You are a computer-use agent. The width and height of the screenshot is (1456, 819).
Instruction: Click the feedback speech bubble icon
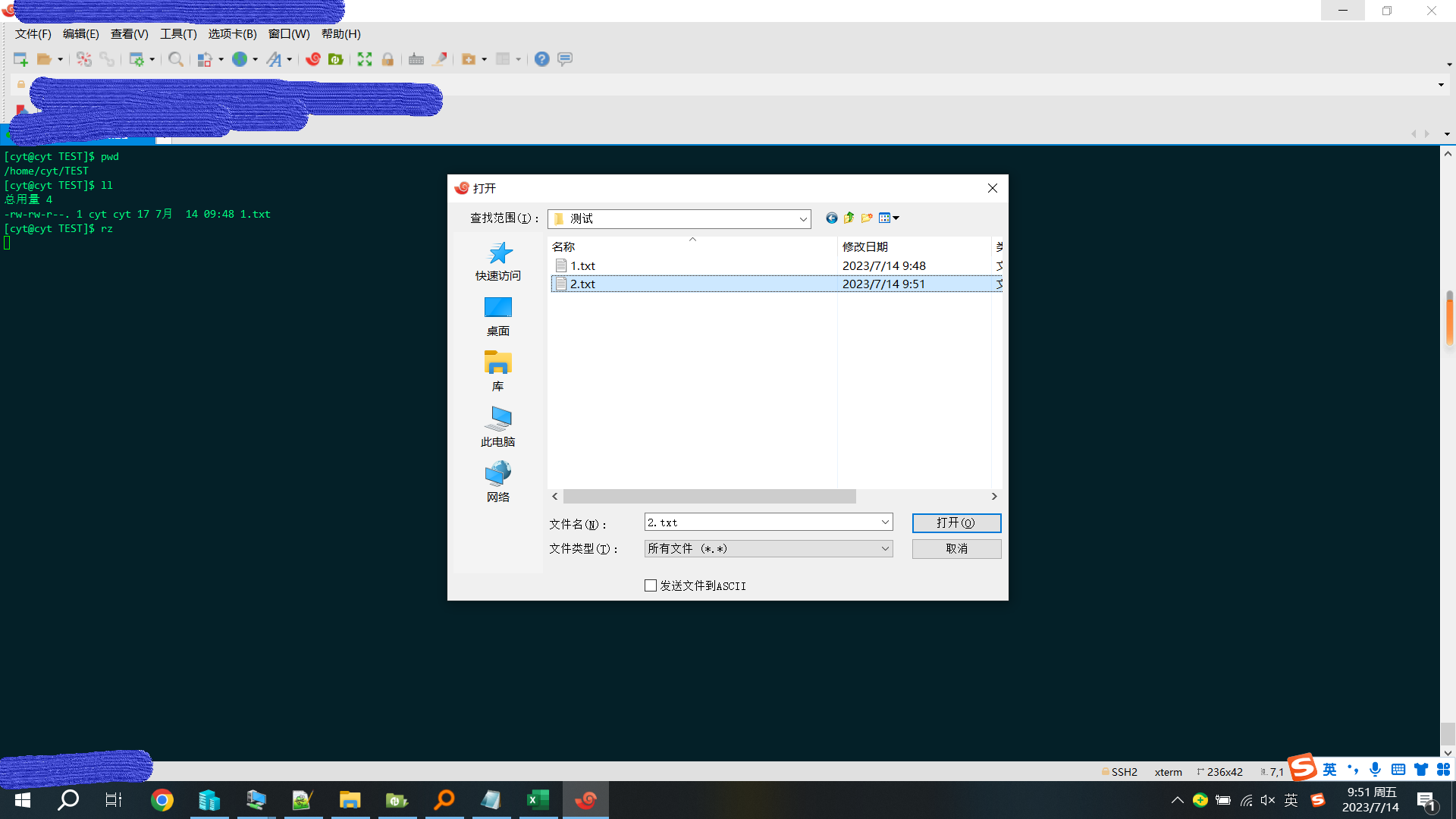565,59
